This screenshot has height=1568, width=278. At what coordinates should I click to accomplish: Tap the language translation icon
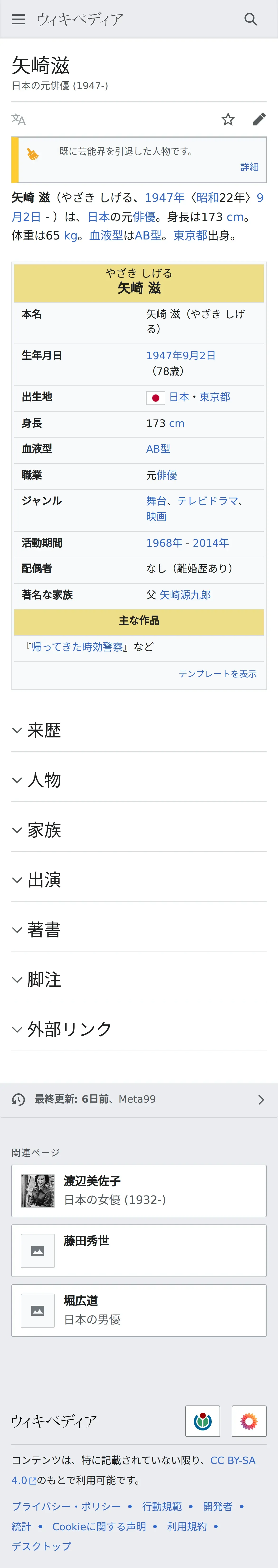click(19, 119)
